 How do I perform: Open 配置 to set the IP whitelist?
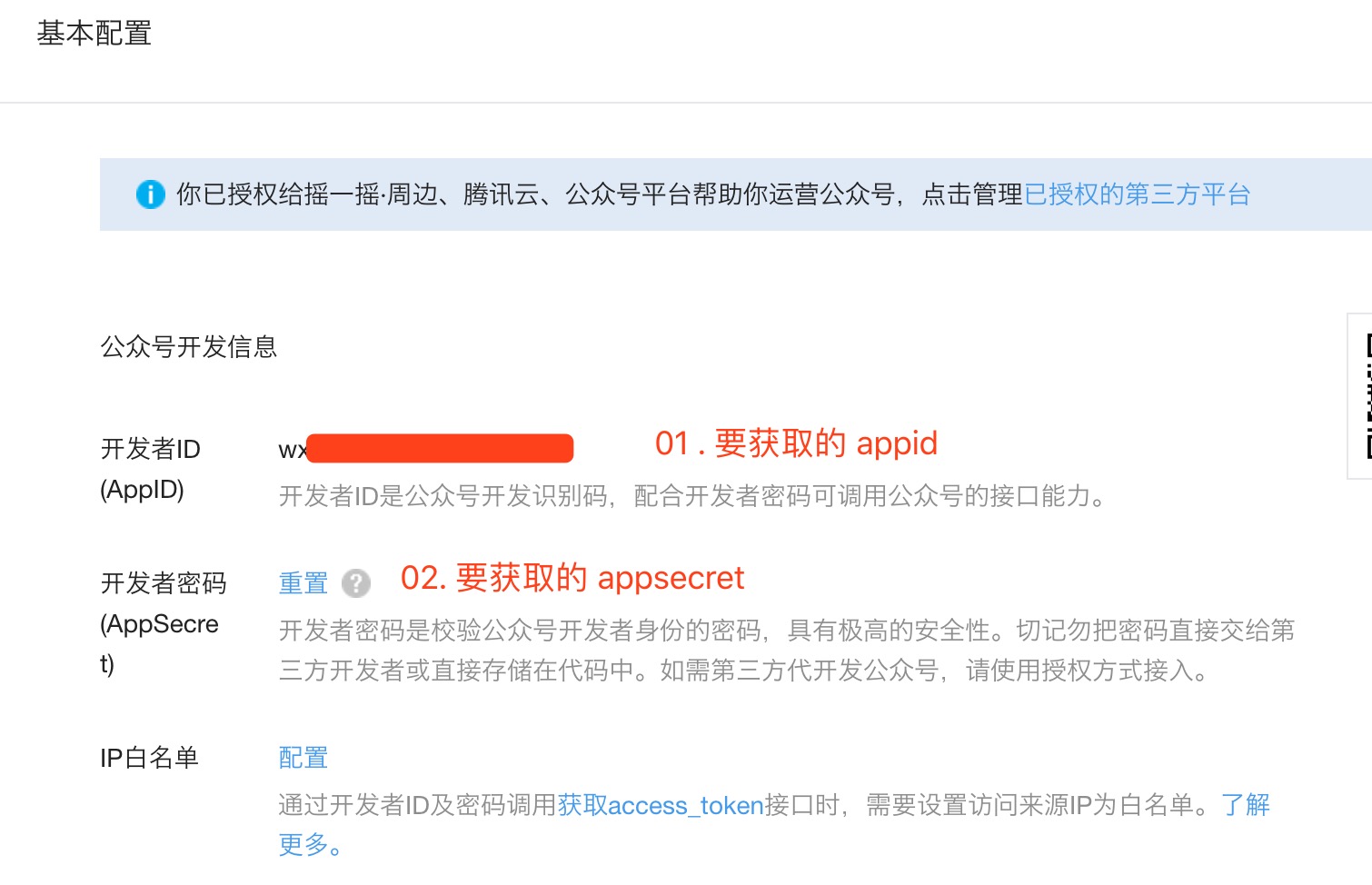click(303, 757)
